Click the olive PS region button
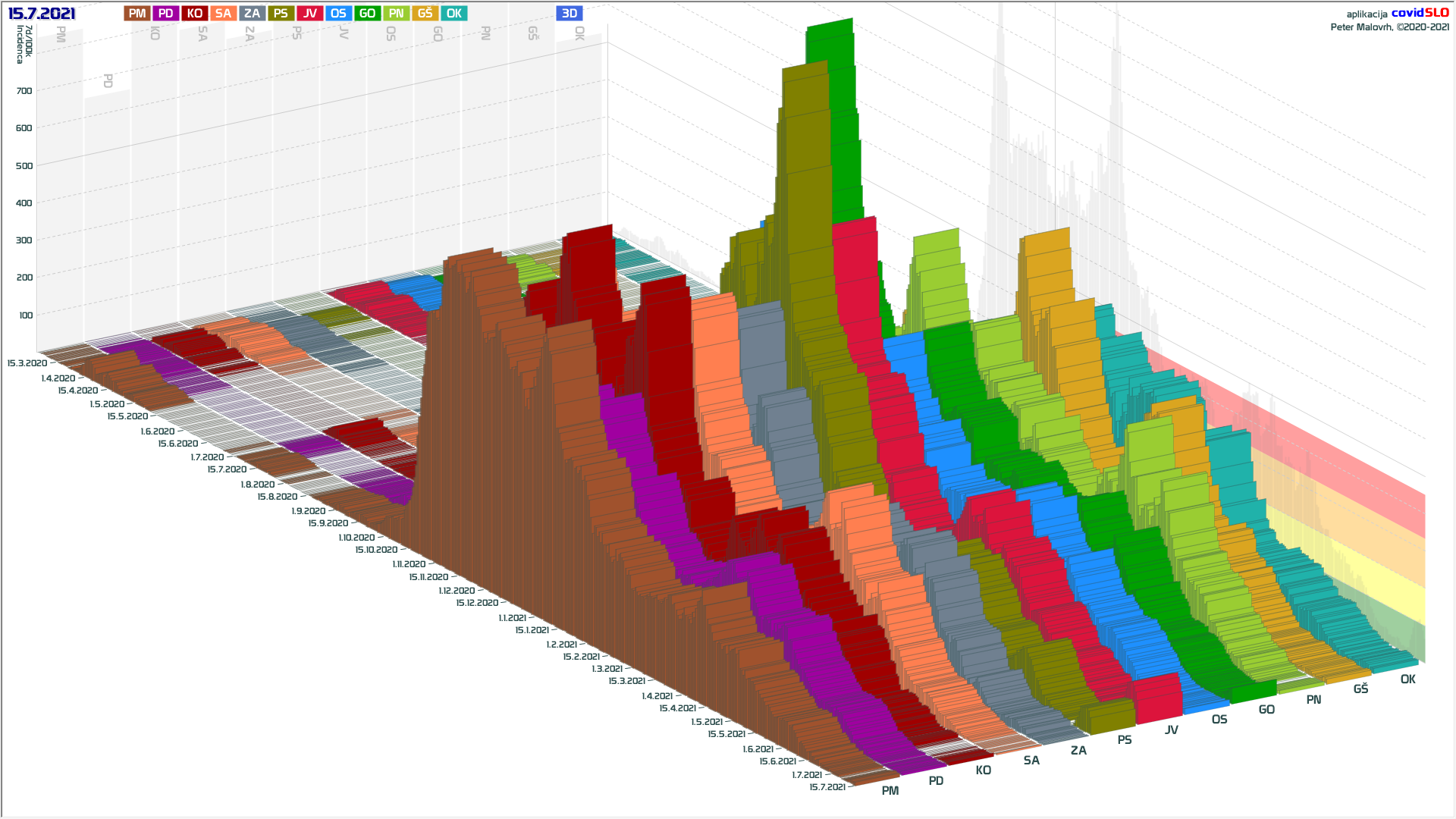This screenshot has height=819, width=1456. tap(281, 14)
